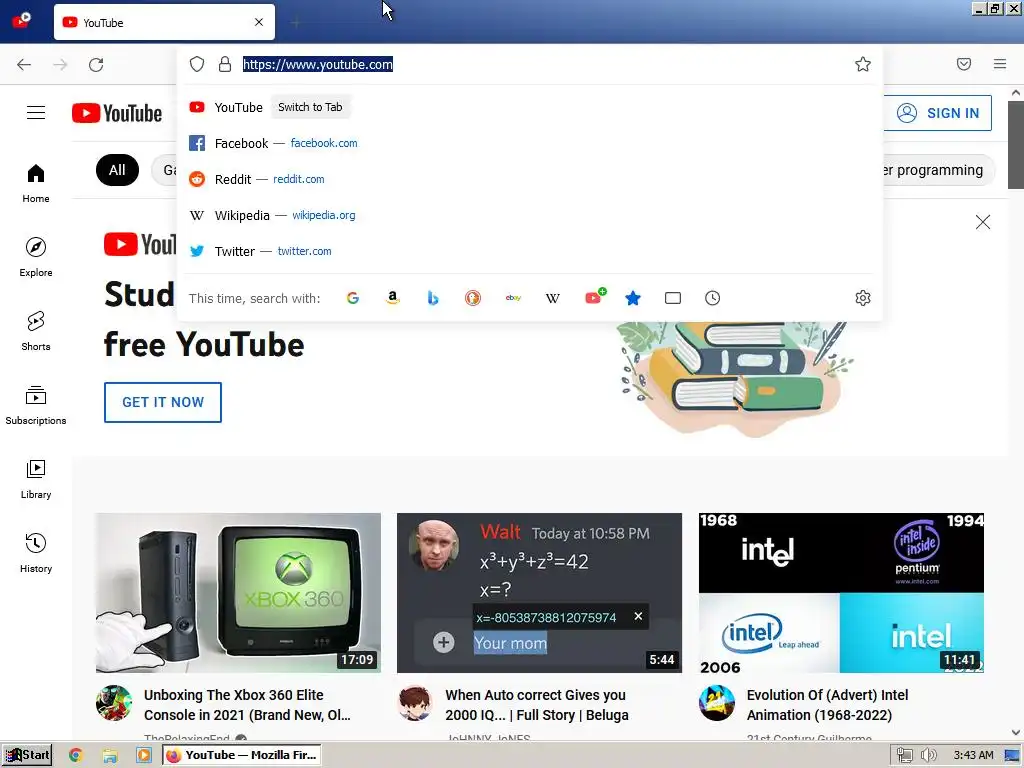Search with Wikipedia engine icon
This screenshot has width=1024, height=768.
(x=552, y=298)
